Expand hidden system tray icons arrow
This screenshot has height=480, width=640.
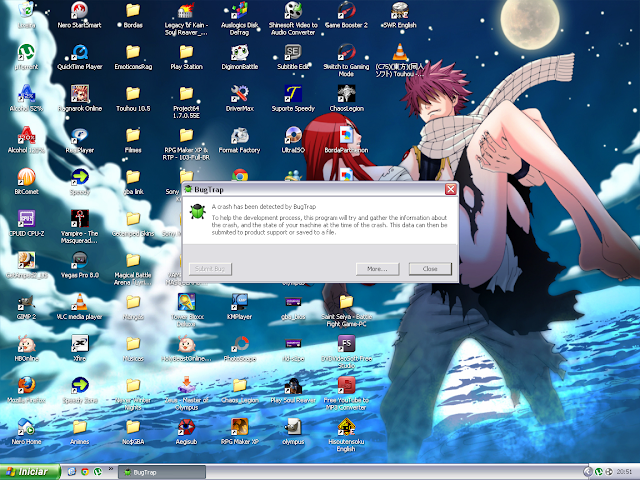tap(587, 472)
